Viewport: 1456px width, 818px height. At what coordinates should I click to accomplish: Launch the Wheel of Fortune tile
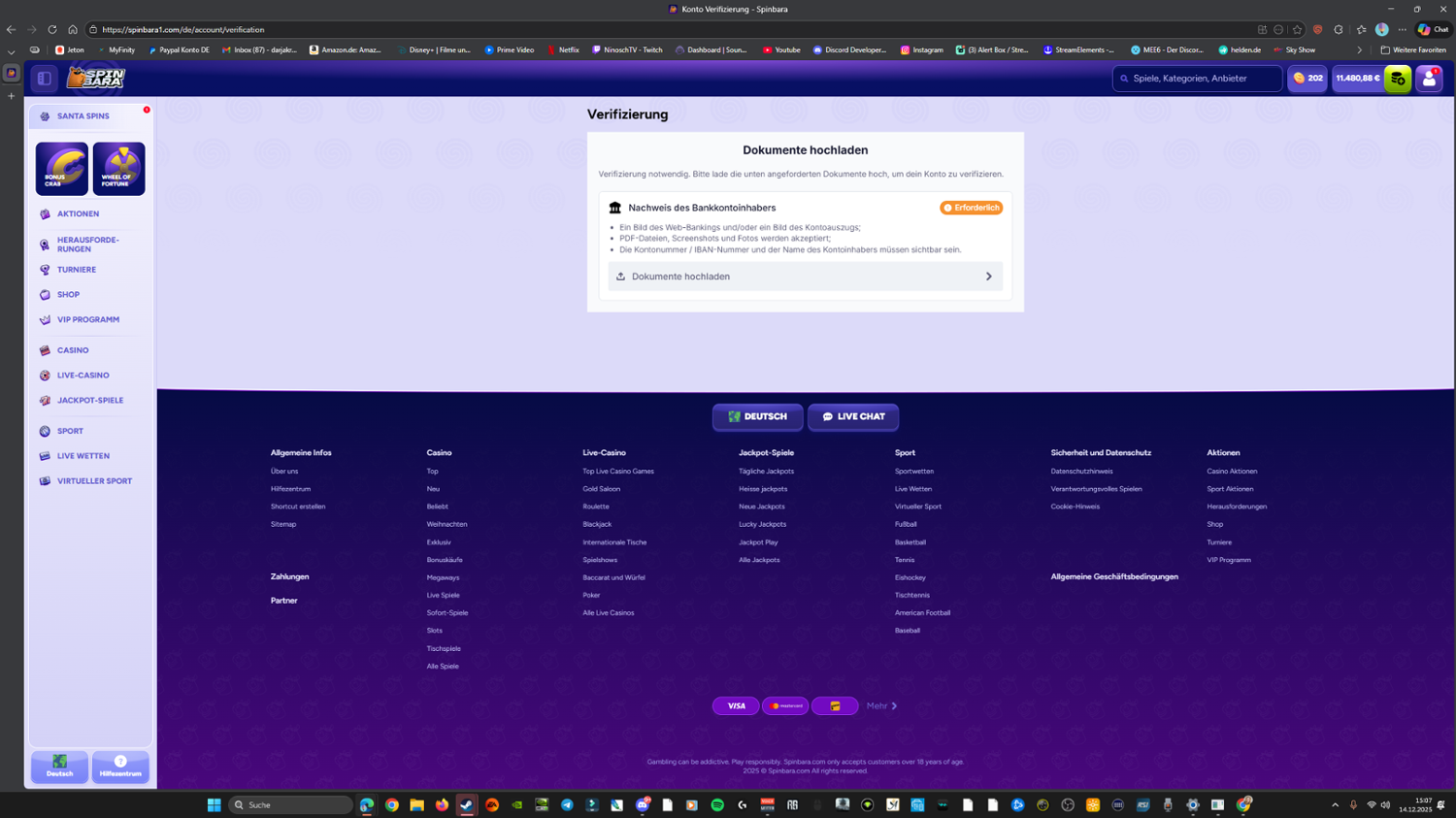pyautogui.click(x=118, y=169)
